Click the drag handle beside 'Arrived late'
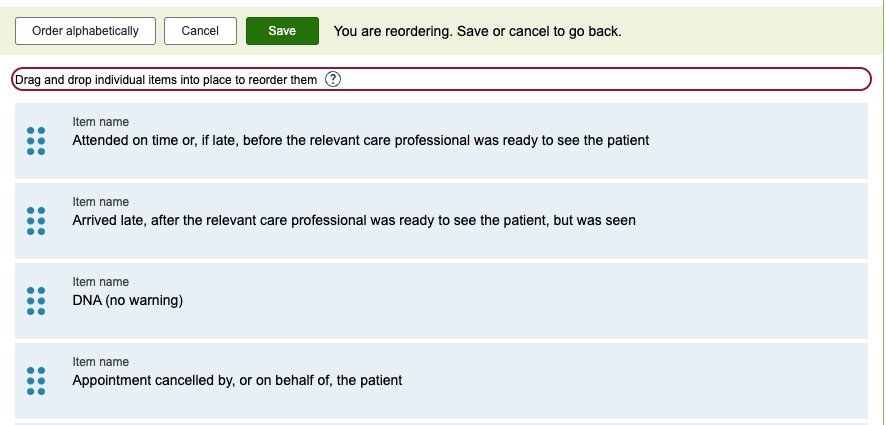Viewport: 886px width, 425px height. (36, 221)
